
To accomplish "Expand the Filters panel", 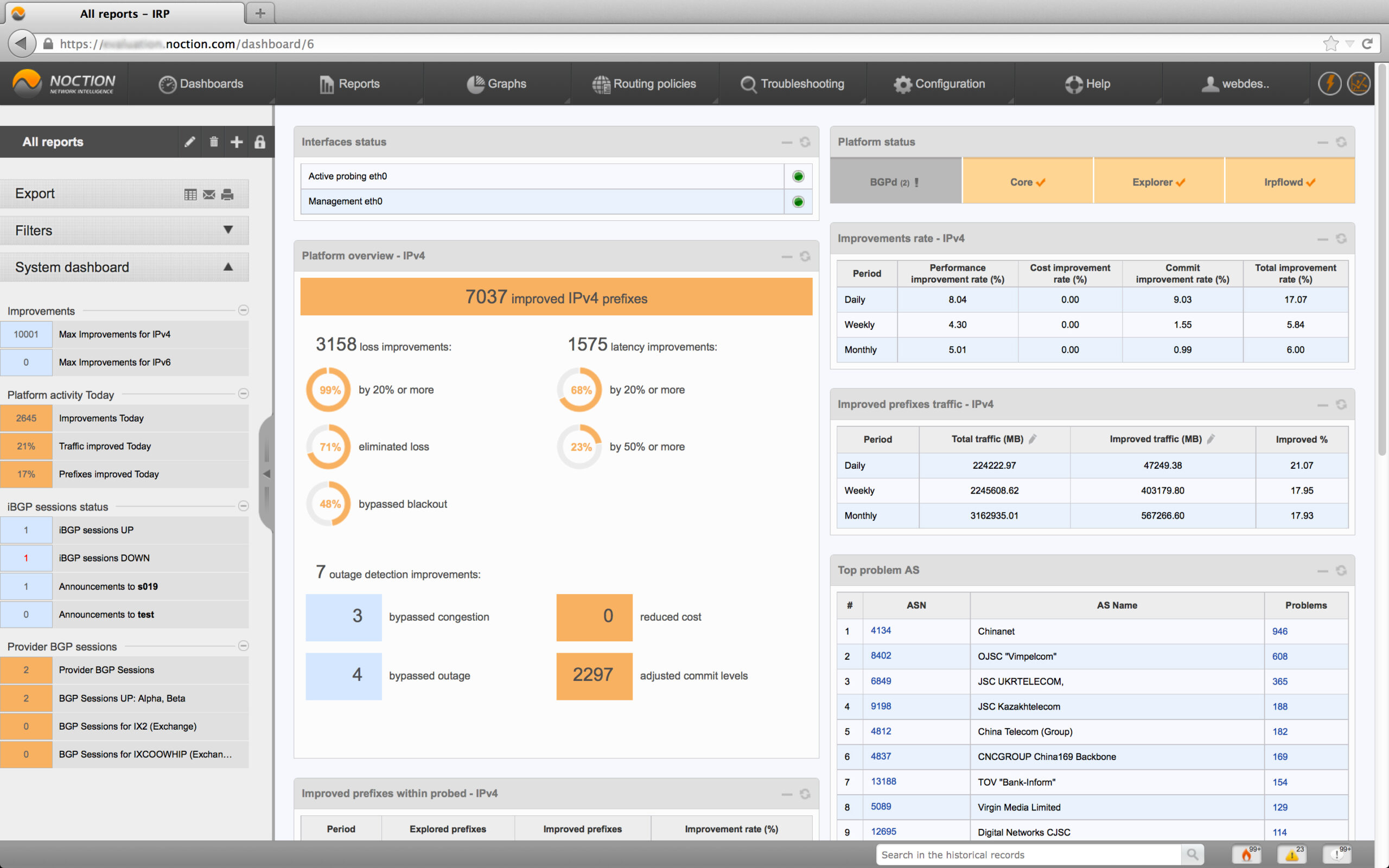I will point(228,230).
